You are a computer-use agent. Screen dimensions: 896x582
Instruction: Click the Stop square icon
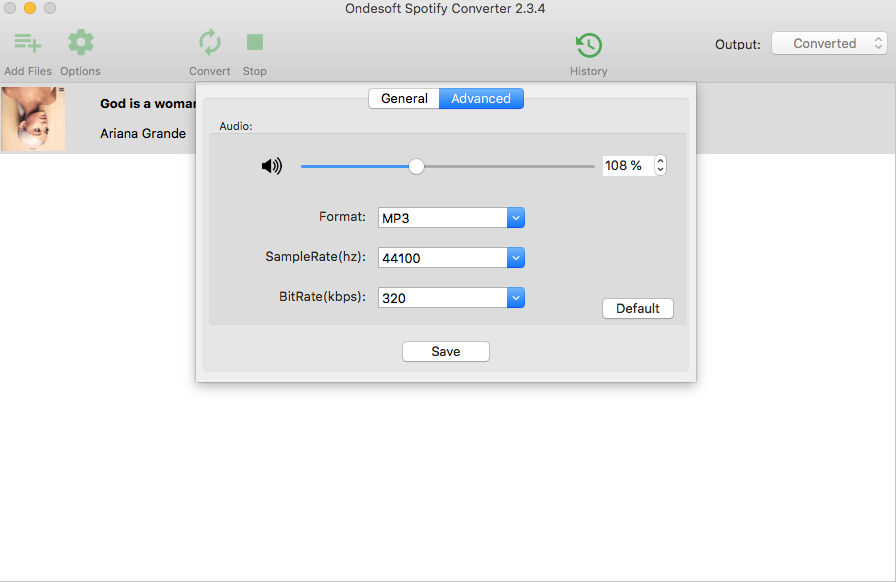(x=255, y=42)
